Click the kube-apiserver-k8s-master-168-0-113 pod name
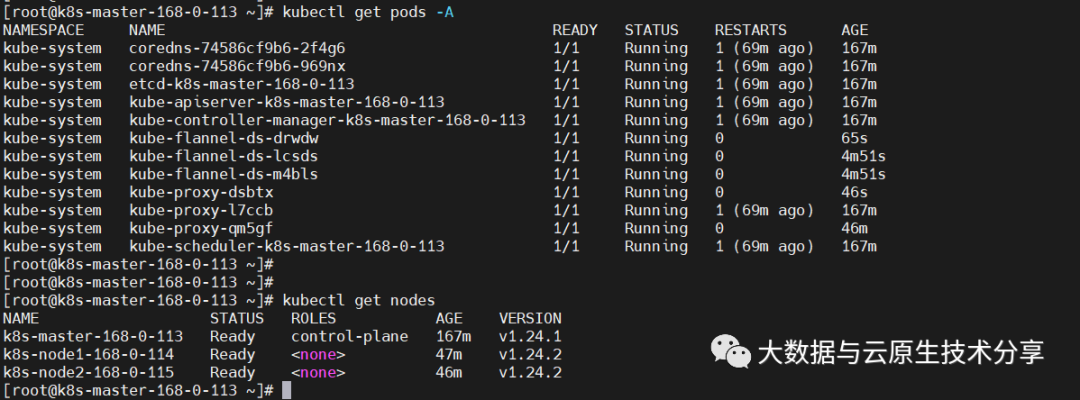This screenshot has height=400, width=1080. click(x=286, y=102)
